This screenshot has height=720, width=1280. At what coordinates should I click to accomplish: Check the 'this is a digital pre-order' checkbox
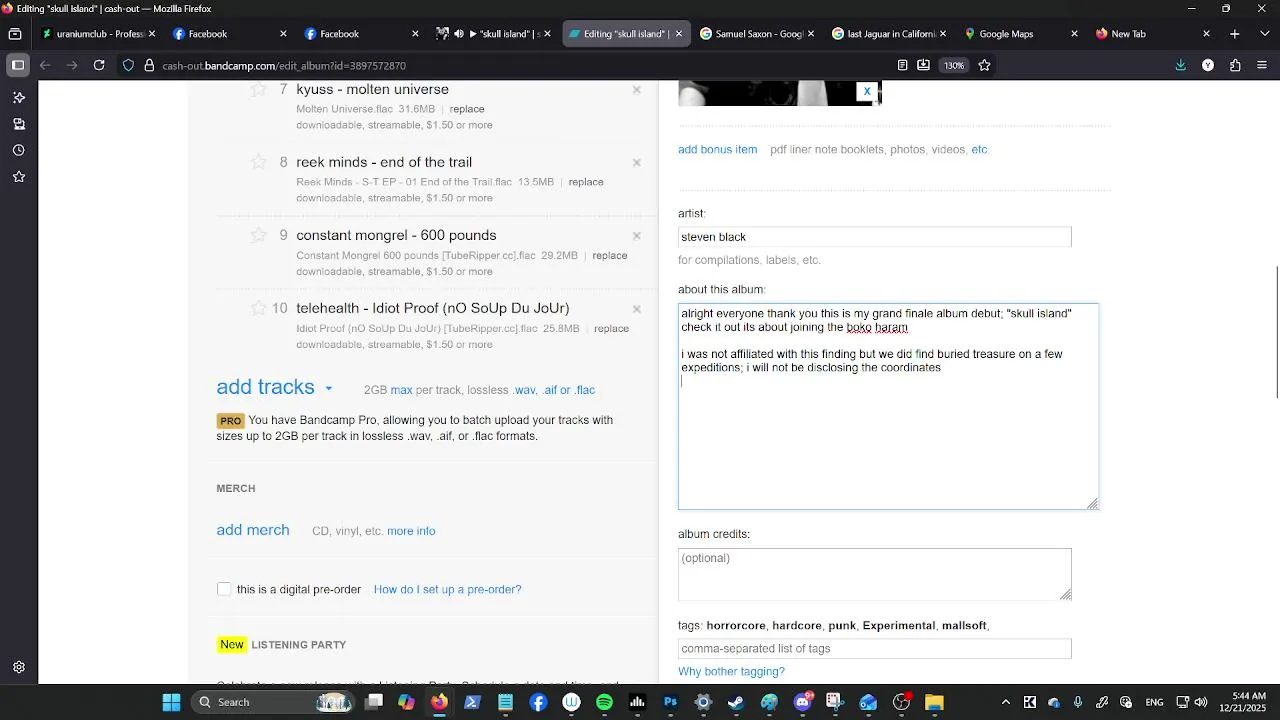[x=224, y=589]
